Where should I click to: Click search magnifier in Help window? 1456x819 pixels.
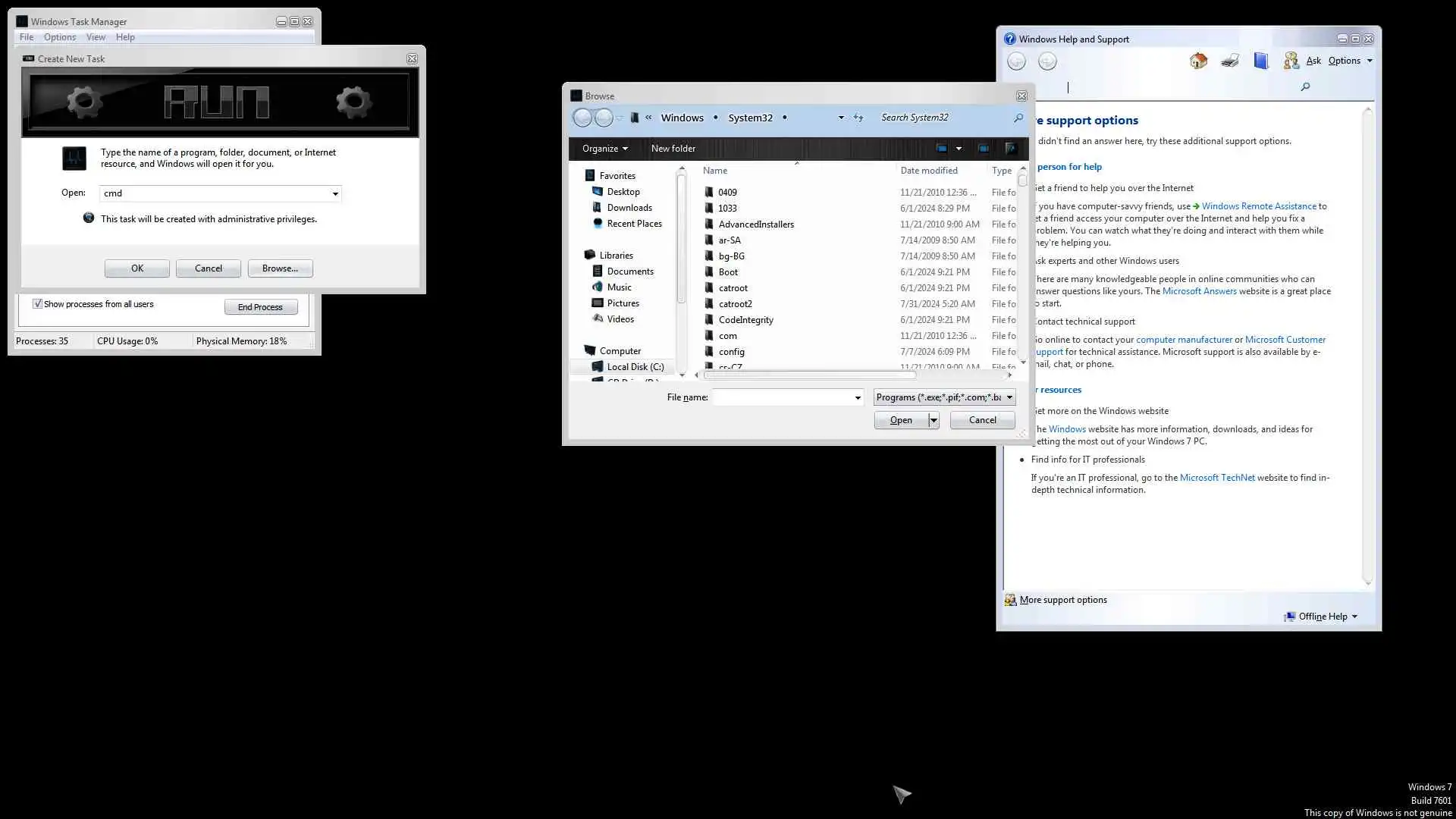pyautogui.click(x=1305, y=87)
